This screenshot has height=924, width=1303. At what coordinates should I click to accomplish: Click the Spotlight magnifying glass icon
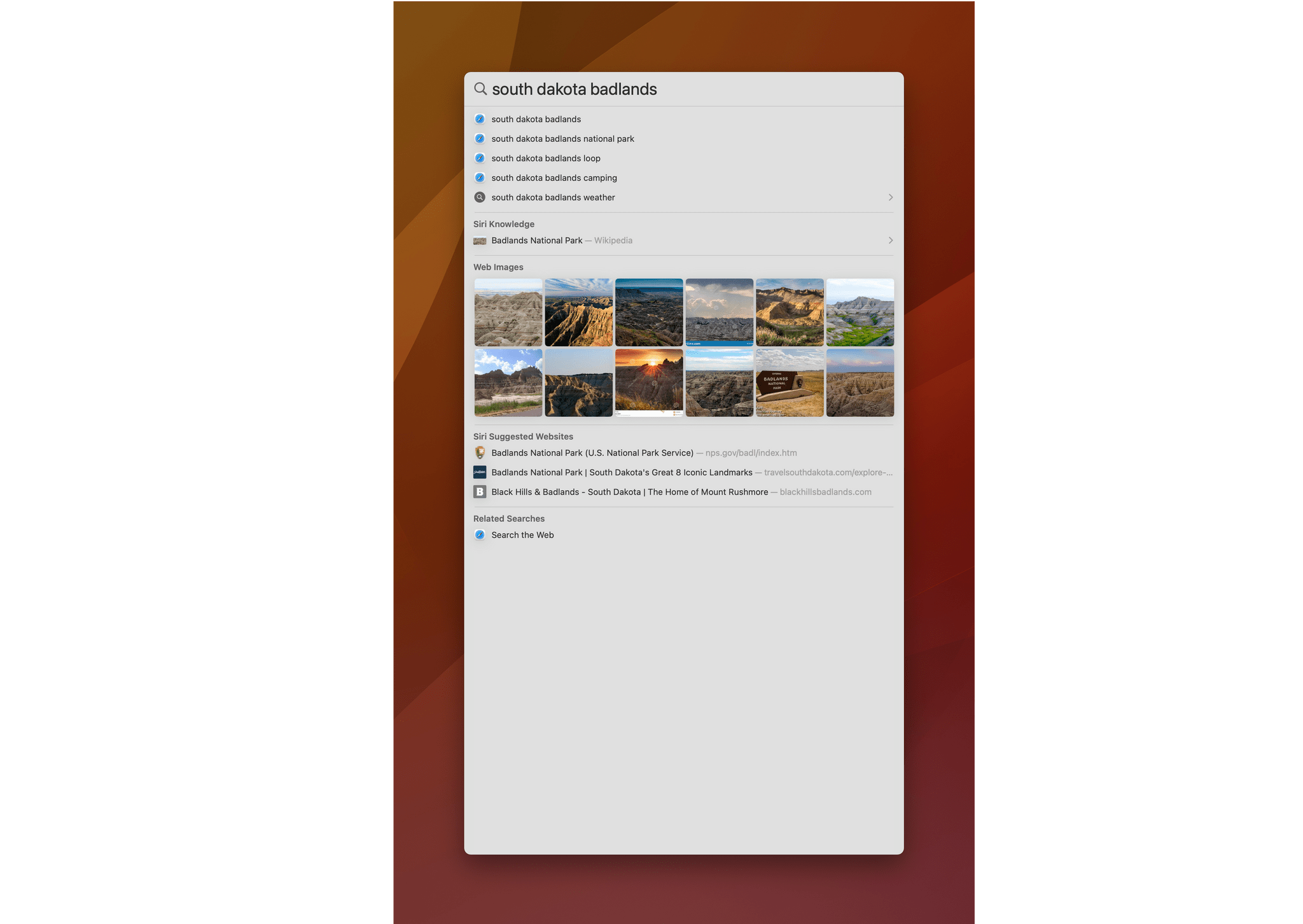click(x=480, y=89)
